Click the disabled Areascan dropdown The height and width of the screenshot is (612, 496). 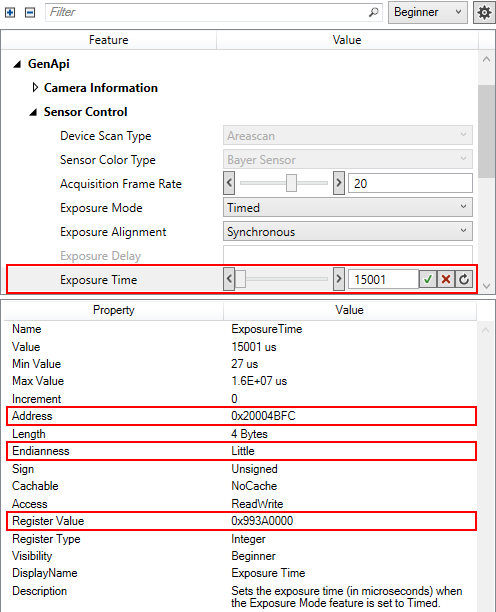(x=348, y=135)
